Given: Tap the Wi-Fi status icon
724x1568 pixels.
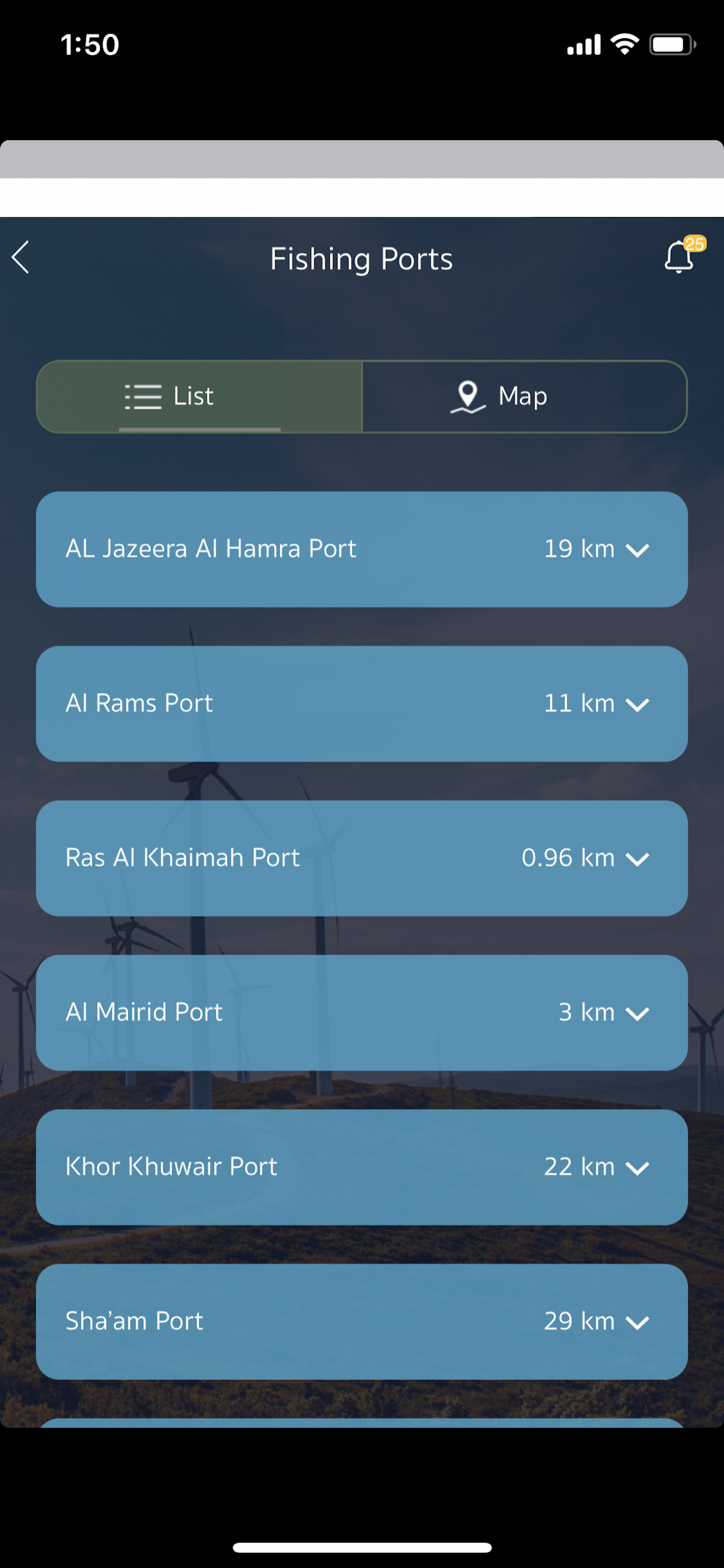Looking at the screenshot, I should pos(624,44).
